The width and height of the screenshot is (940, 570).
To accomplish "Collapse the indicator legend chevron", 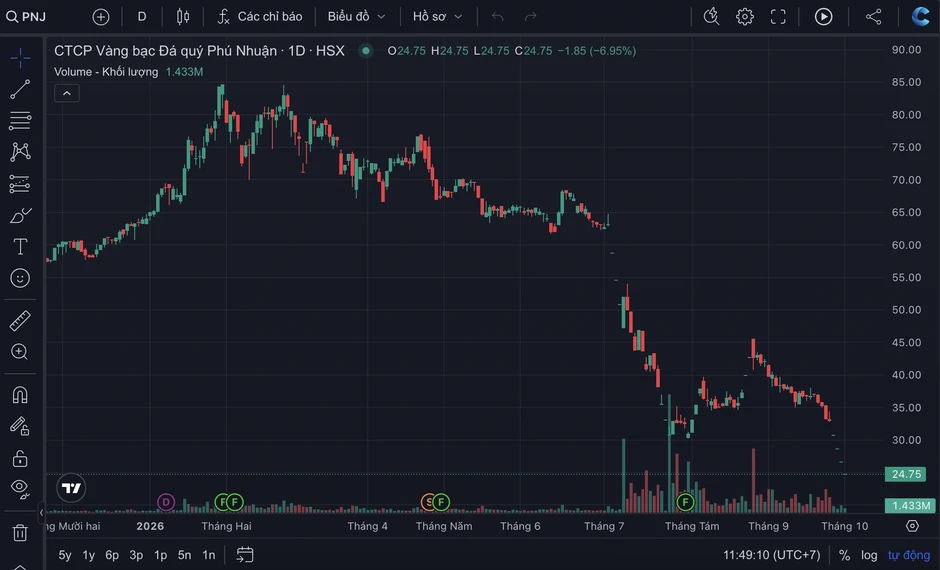I will [x=67, y=94].
